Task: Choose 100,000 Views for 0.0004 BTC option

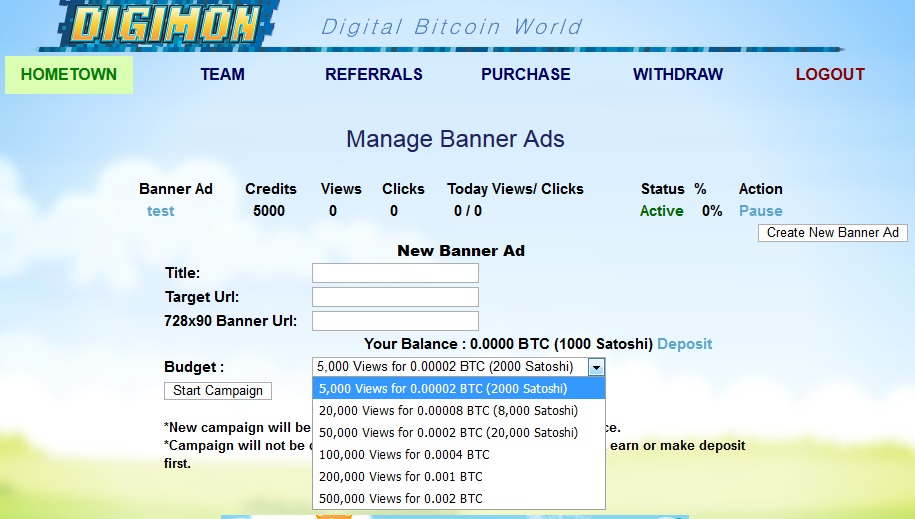Action: (459, 455)
